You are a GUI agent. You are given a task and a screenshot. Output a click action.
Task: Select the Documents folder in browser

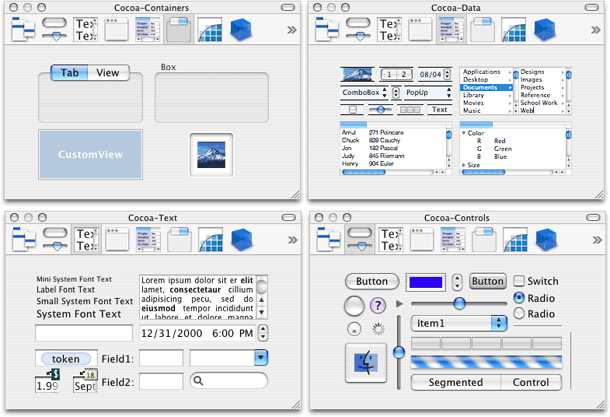coord(486,88)
